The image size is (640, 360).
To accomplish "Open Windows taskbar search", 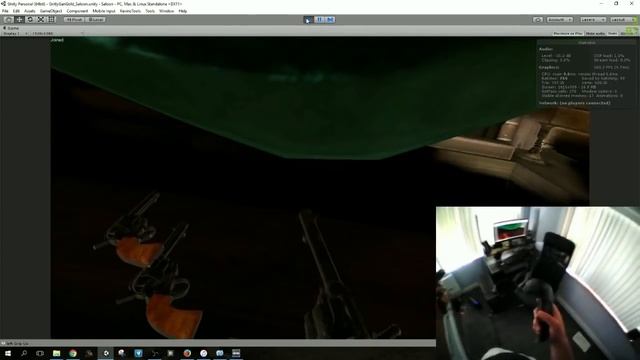I will pyautogui.click(x=24, y=353).
